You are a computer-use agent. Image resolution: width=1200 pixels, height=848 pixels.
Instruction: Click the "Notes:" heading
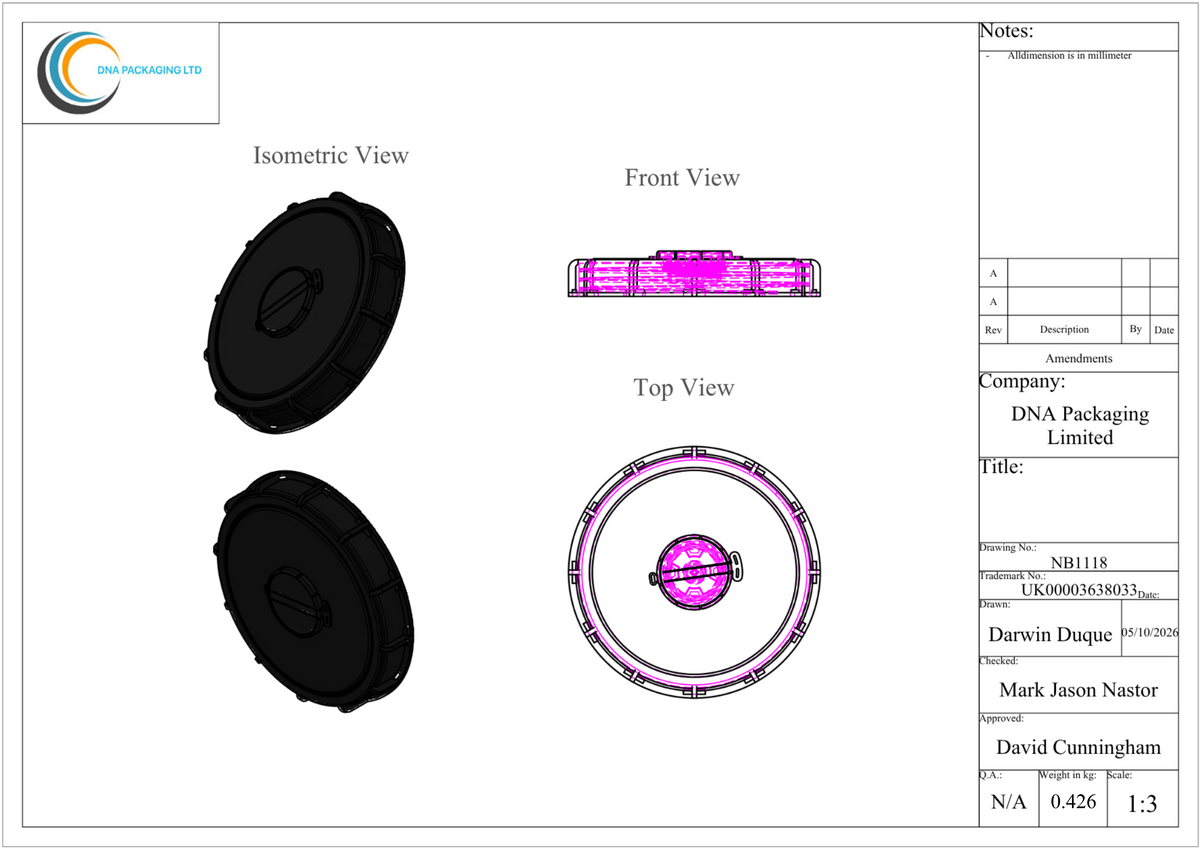click(x=1006, y=32)
